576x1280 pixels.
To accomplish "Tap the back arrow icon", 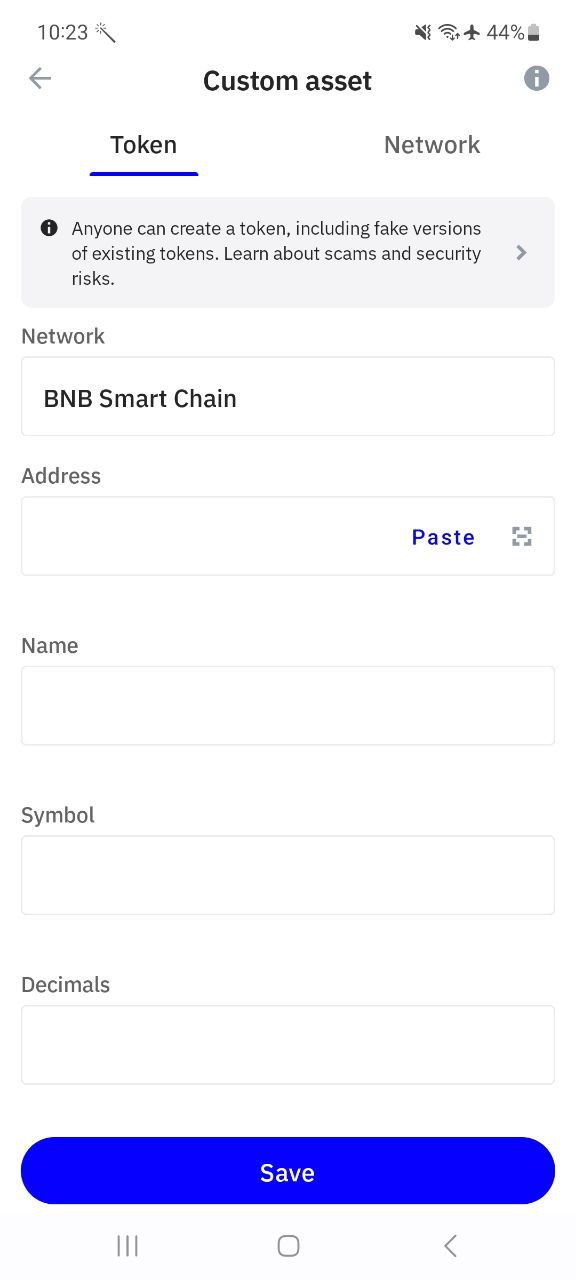I will point(40,79).
